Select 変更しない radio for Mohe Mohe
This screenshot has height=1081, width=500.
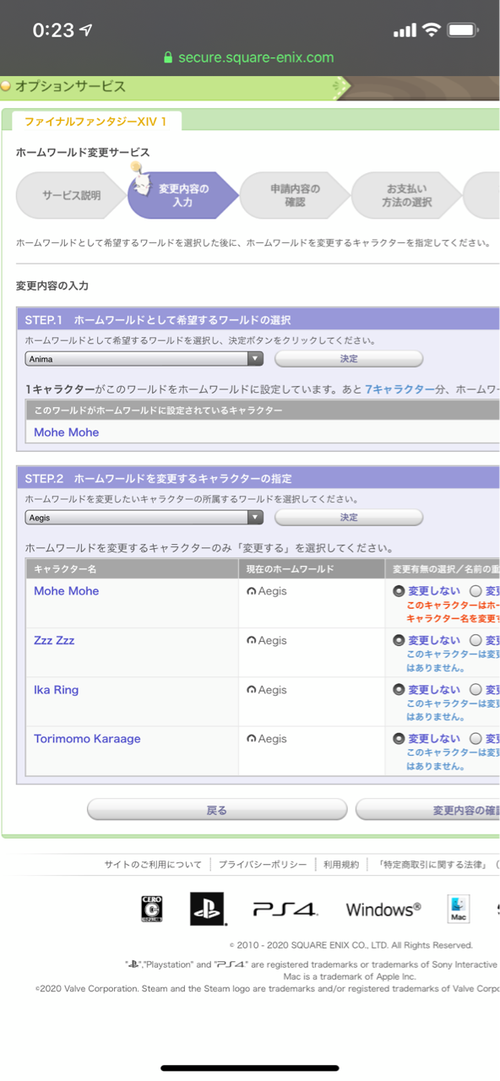click(x=399, y=591)
